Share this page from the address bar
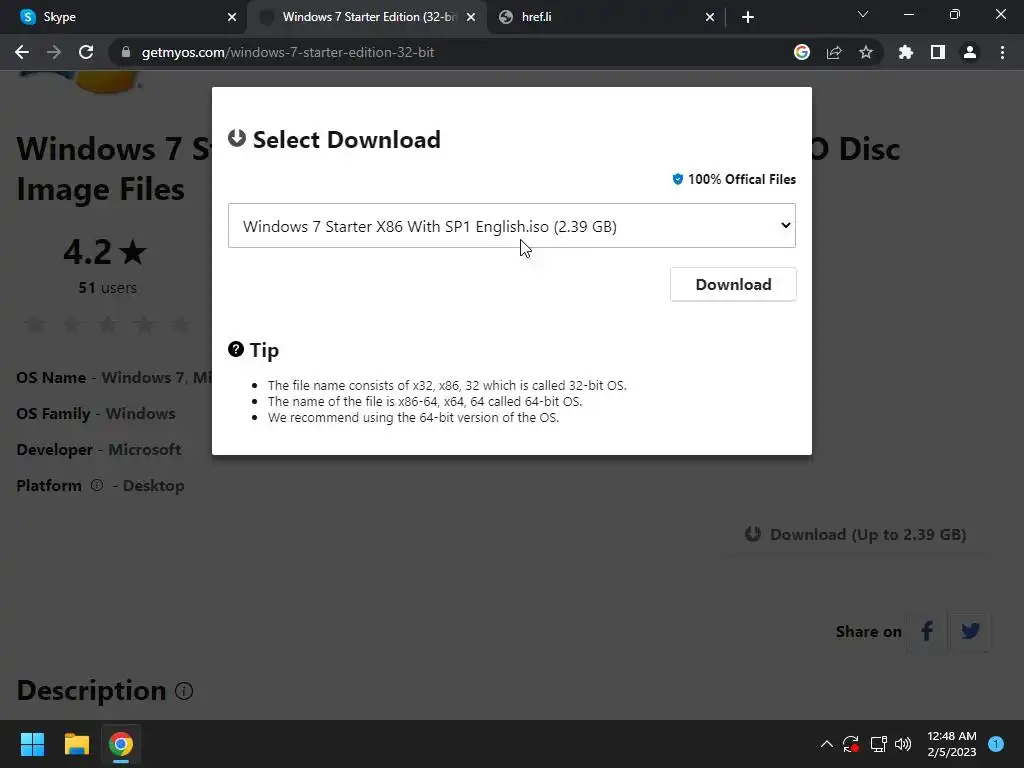The height and width of the screenshot is (768, 1024). coord(834,52)
